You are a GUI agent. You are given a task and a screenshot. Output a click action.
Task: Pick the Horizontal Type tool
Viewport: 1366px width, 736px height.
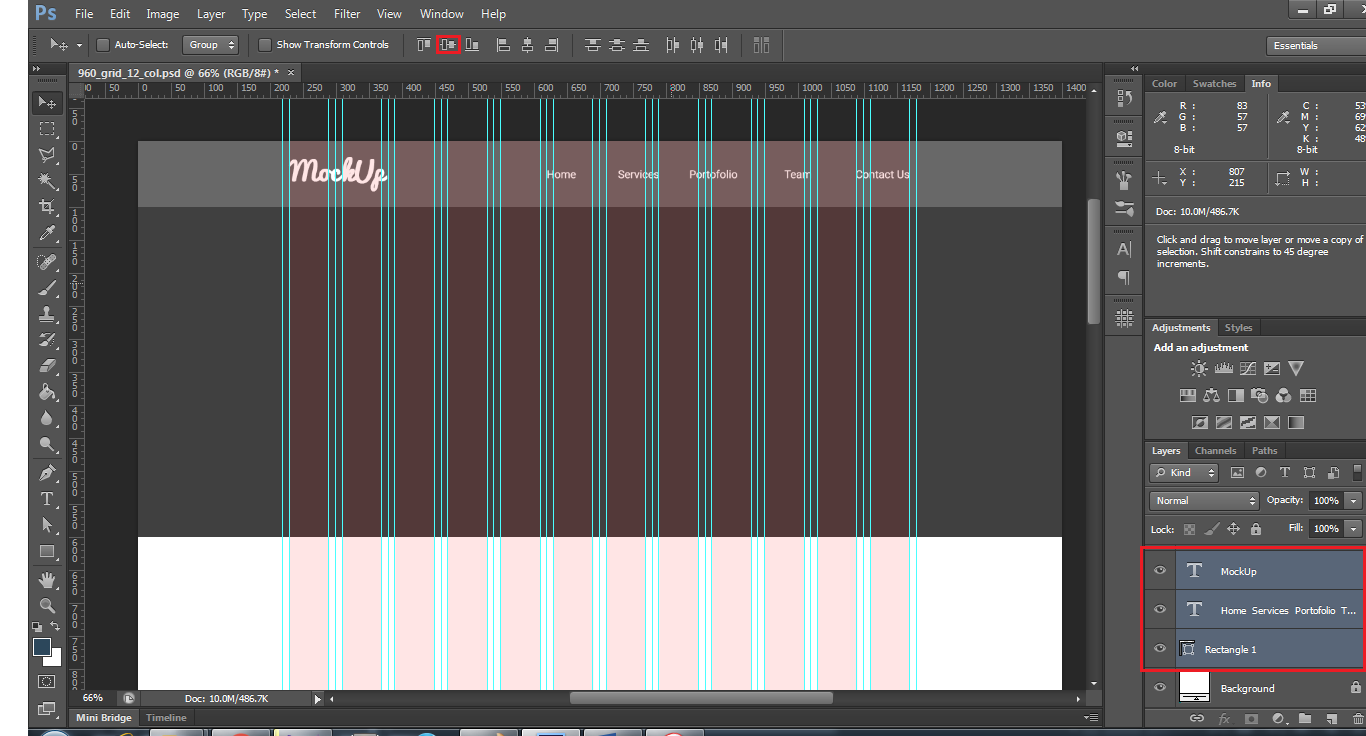47,498
